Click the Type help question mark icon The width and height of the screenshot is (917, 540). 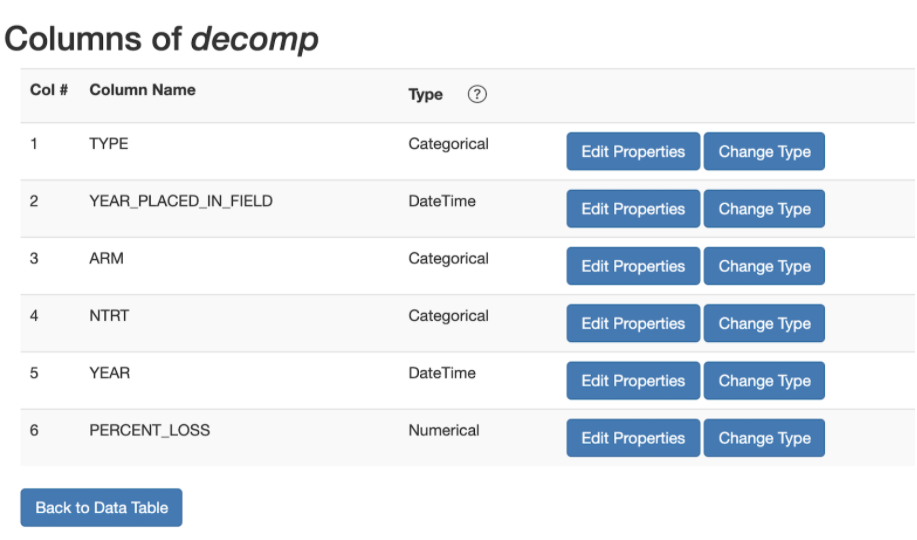477,94
